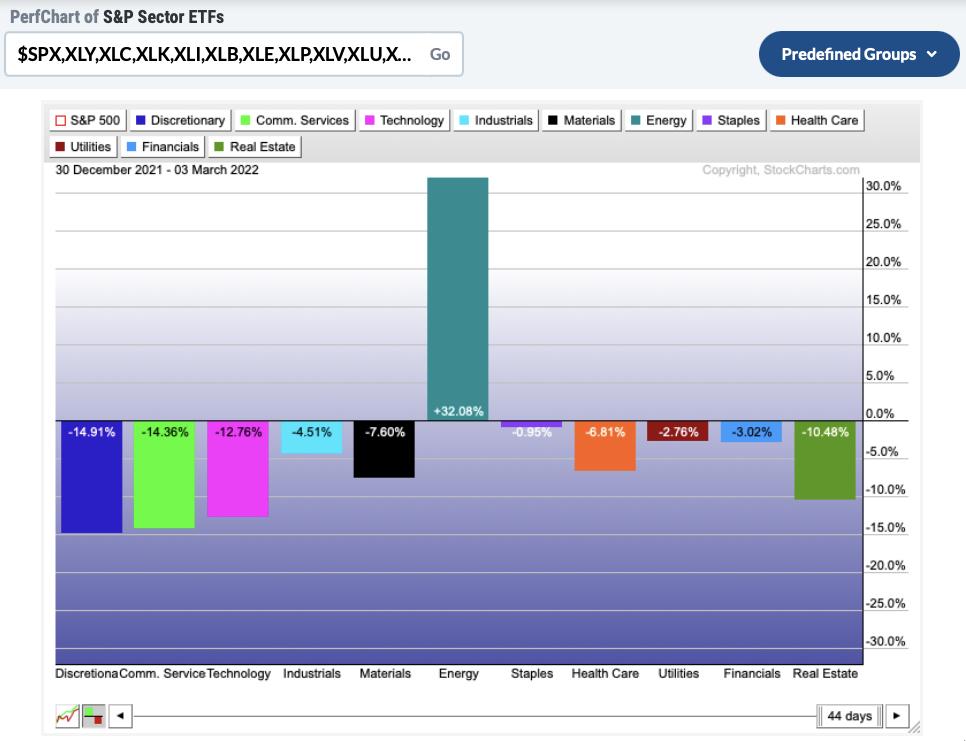Select the Health Care legend item

click(816, 120)
